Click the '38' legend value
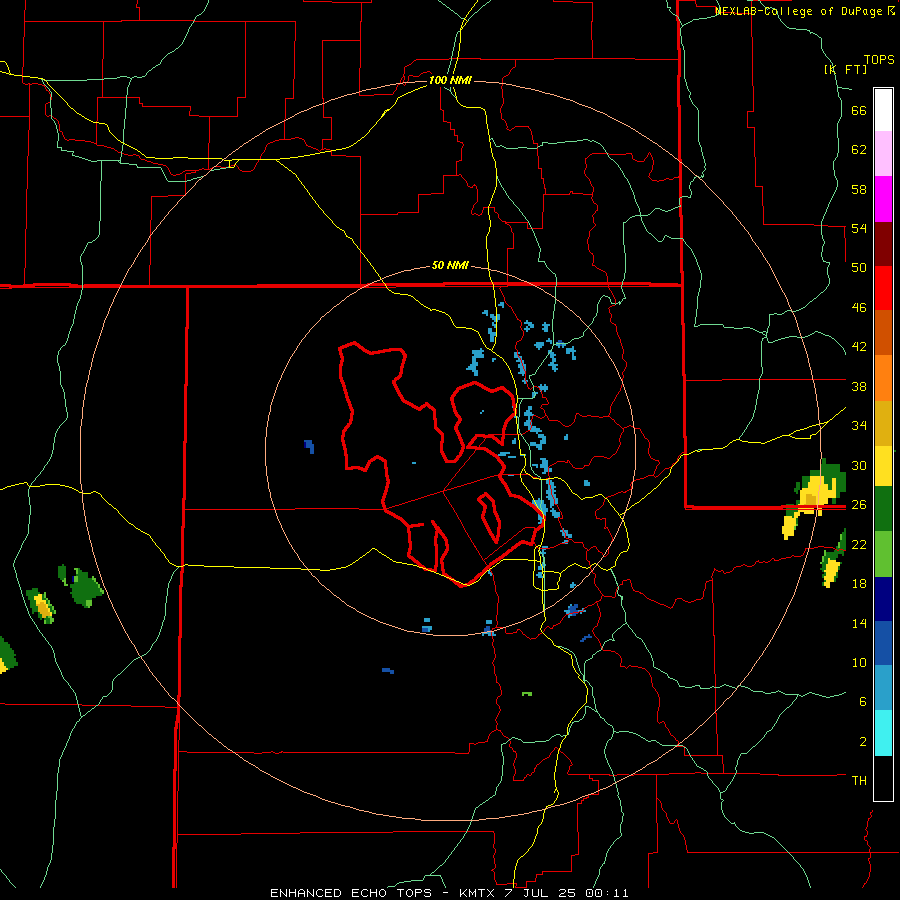Image resolution: width=900 pixels, height=900 pixels. click(859, 386)
